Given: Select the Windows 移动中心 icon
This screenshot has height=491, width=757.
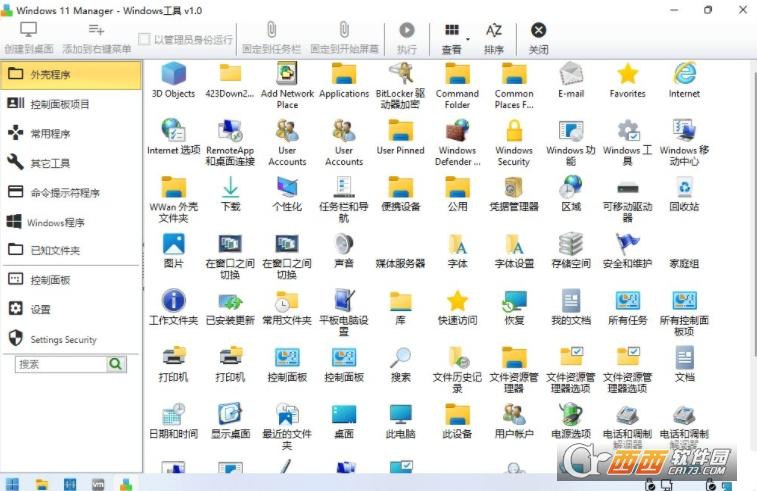Looking at the screenshot, I should pyautogui.click(x=685, y=142).
